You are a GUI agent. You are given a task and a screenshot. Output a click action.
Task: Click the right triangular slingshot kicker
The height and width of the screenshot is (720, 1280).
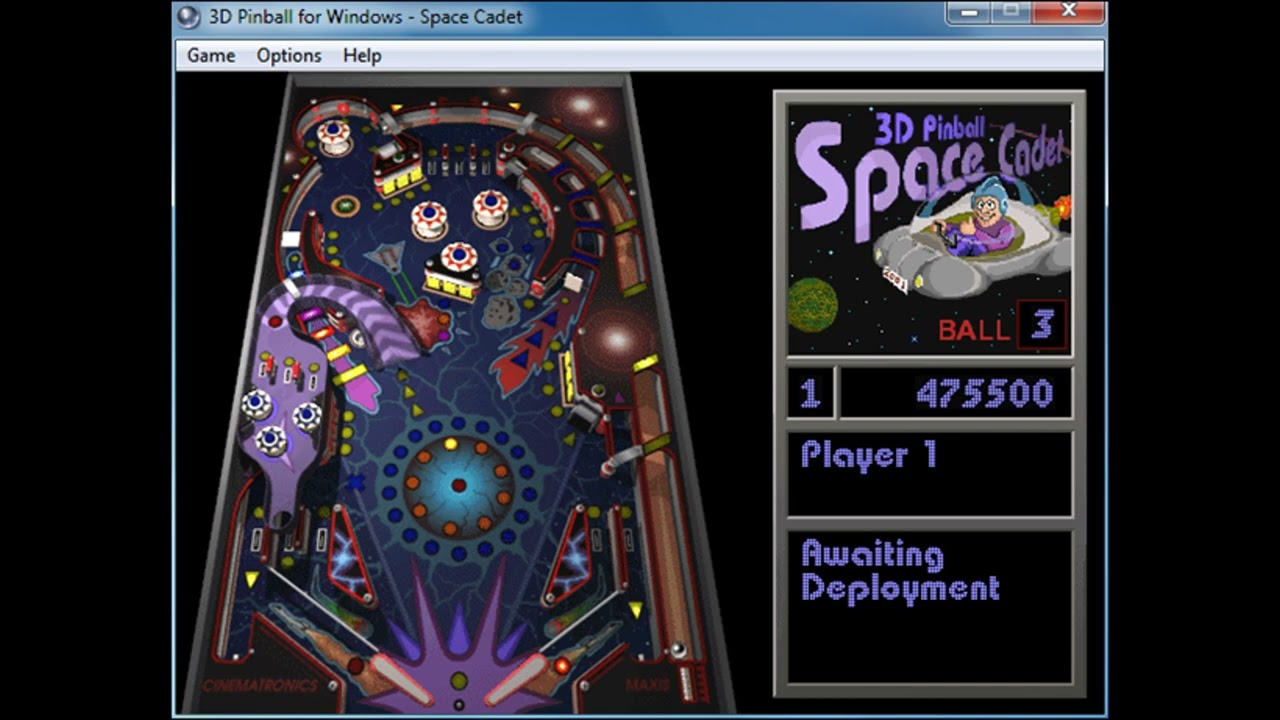pyautogui.click(x=570, y=555)
